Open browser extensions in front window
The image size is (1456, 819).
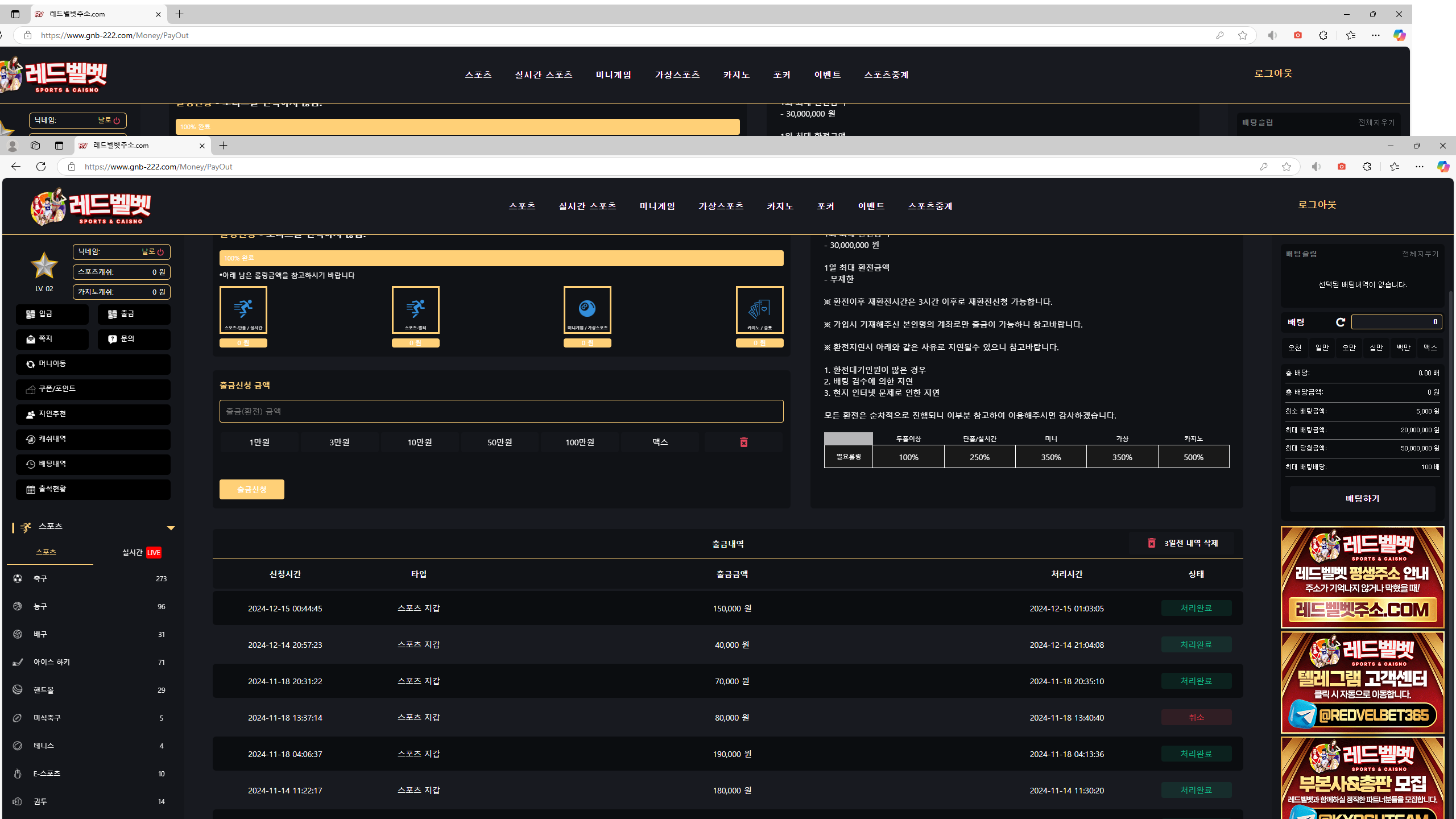1367,167
